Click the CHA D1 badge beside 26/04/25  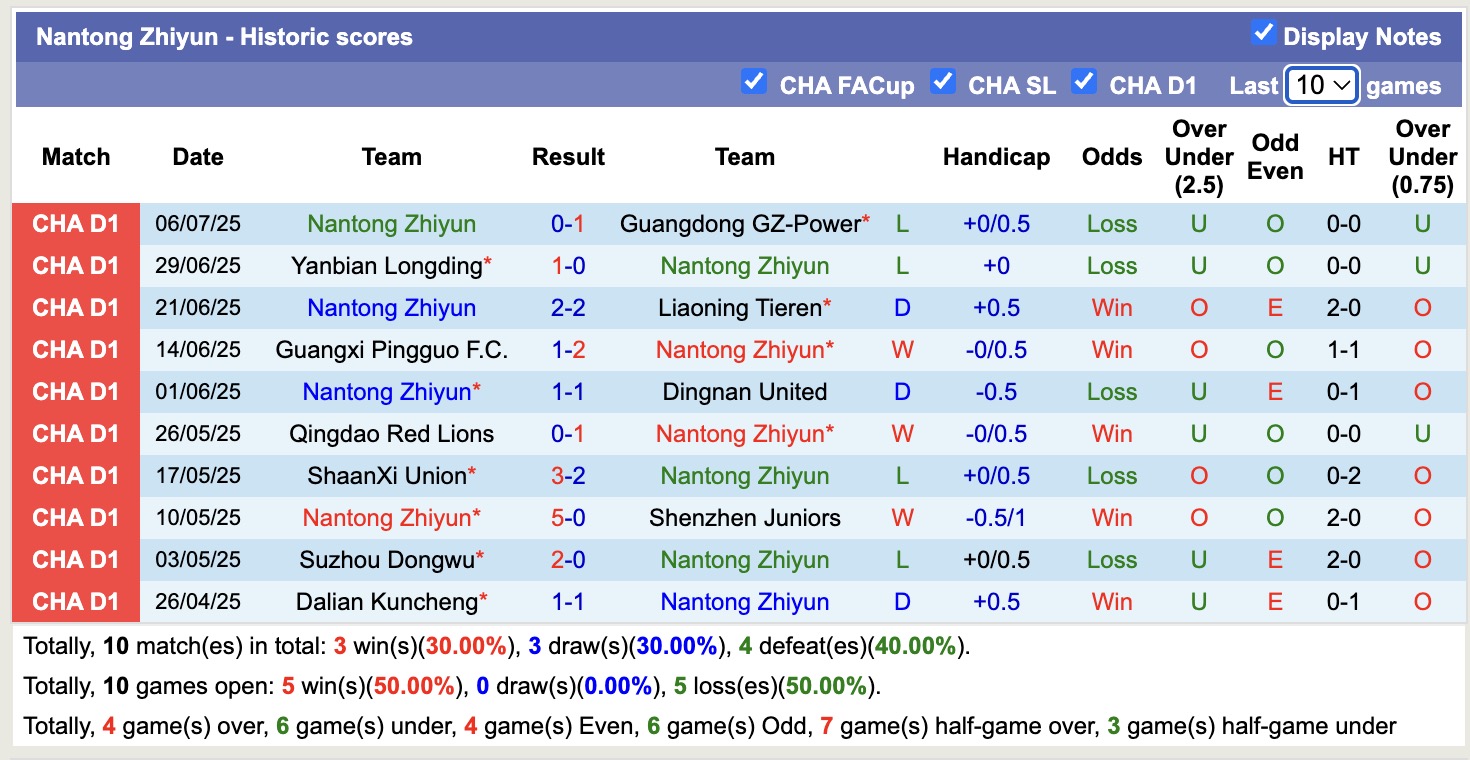[x=76, y=601]
